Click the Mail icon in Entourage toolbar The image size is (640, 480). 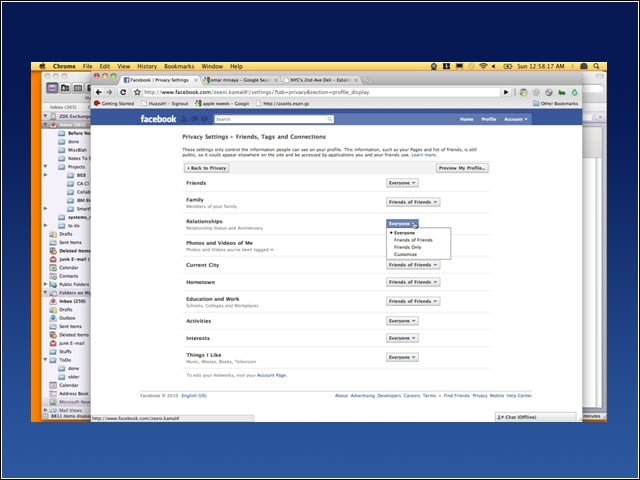click(x=52, y=88)
